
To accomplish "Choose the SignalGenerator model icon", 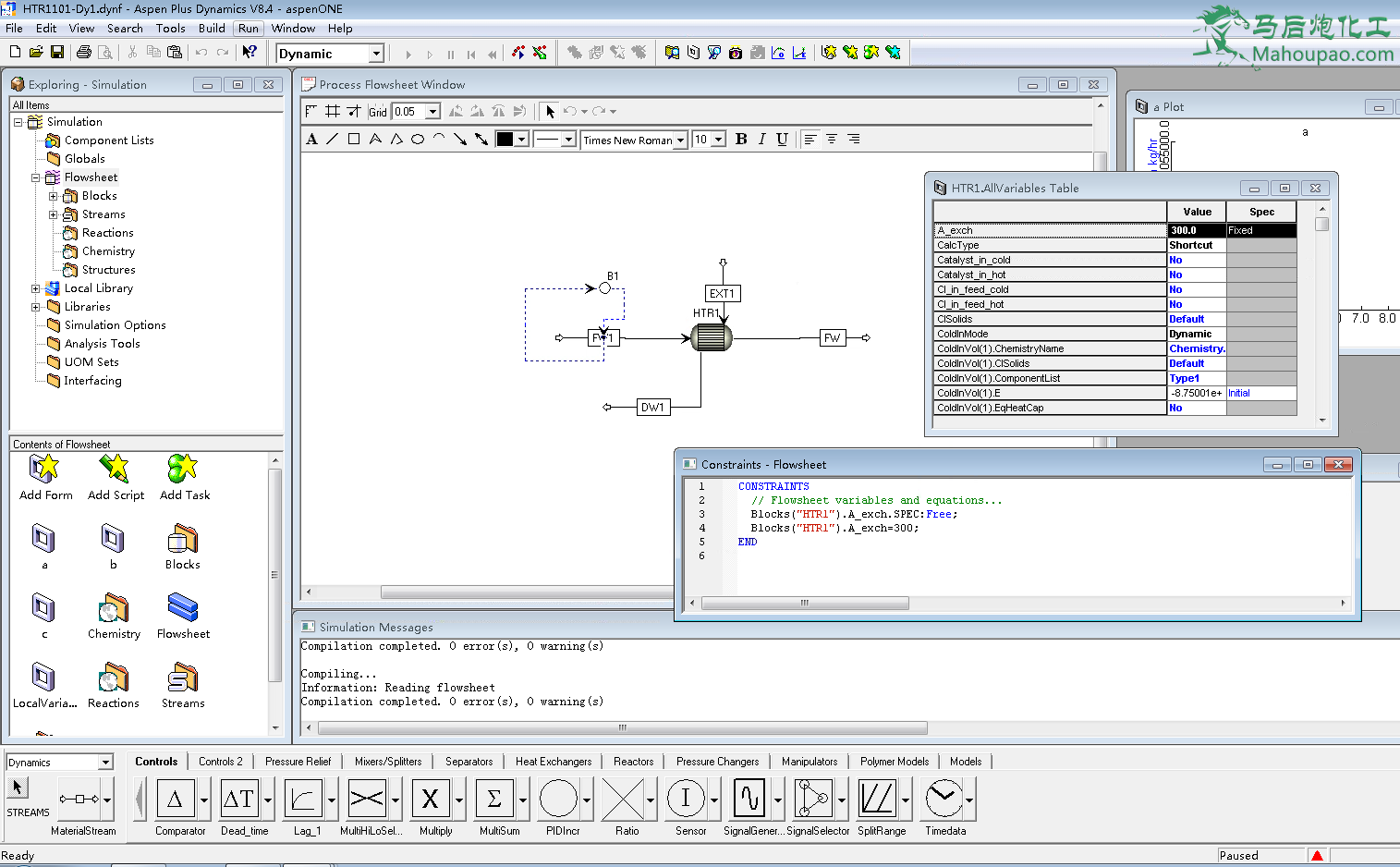I will tap(749, 800).
